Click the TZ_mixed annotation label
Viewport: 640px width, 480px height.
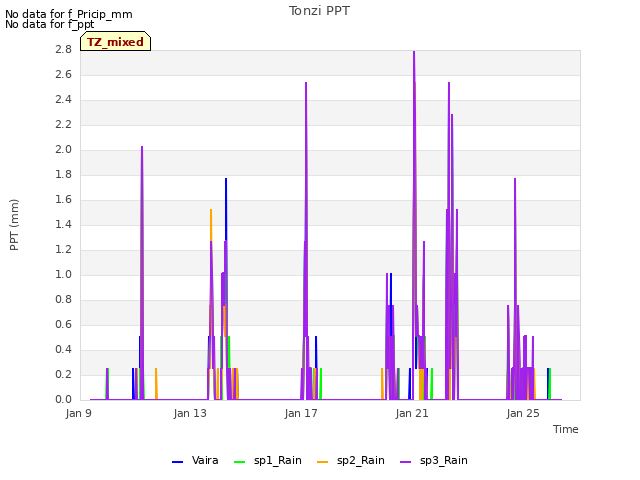(x=116, y=42)
